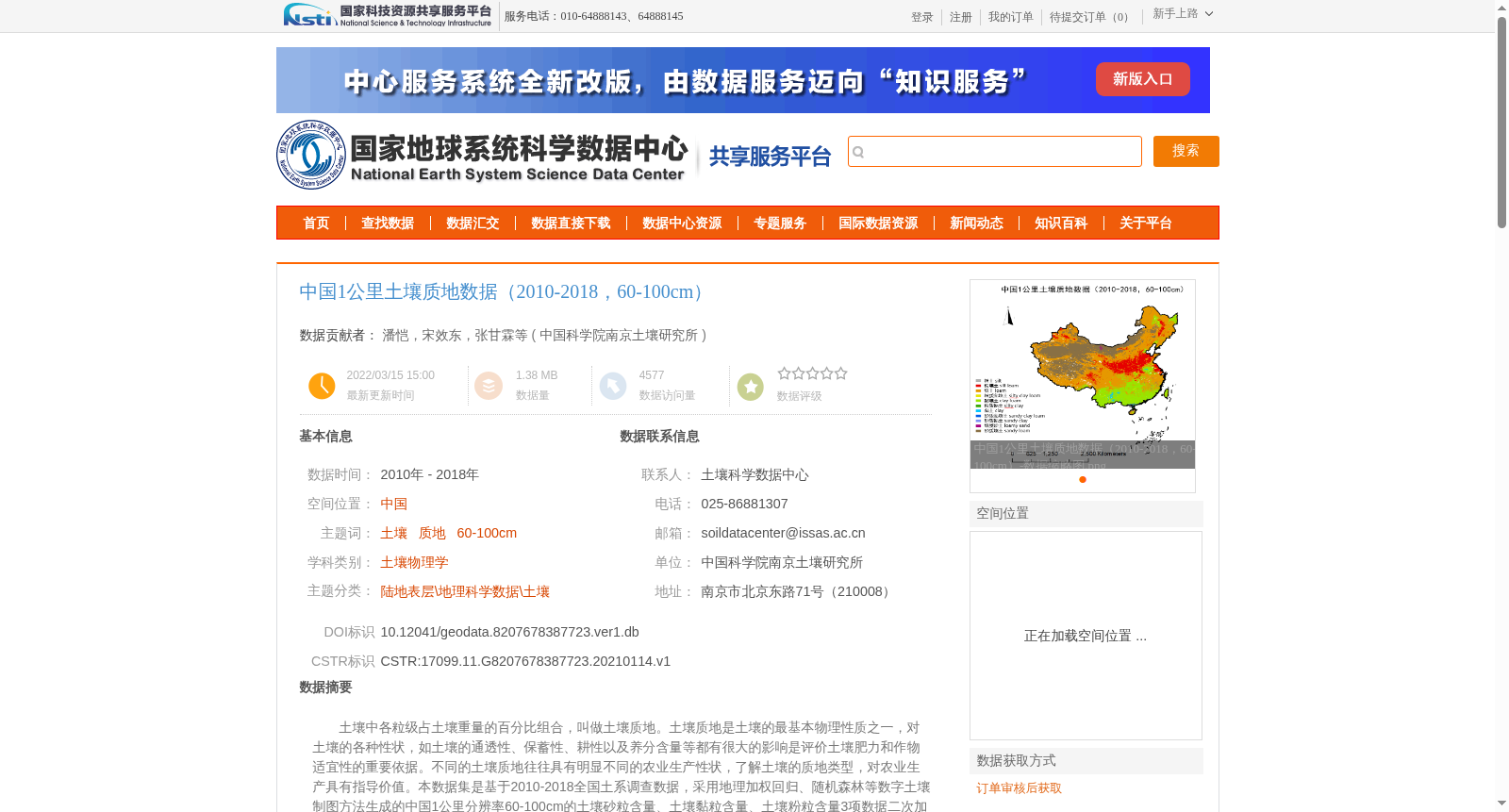Click the 土壤 keyword link
1509x812 pixels.
coord(394,533)
